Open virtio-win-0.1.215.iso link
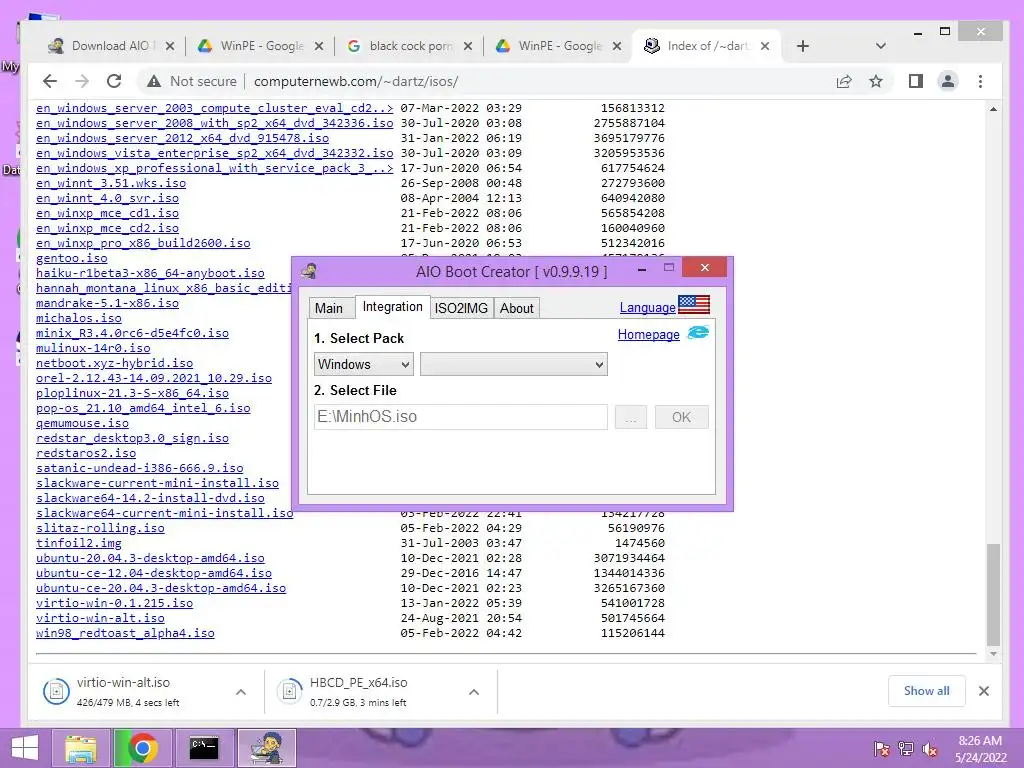The width and height of the screenshot is (1024, 768). click(114, 603)
